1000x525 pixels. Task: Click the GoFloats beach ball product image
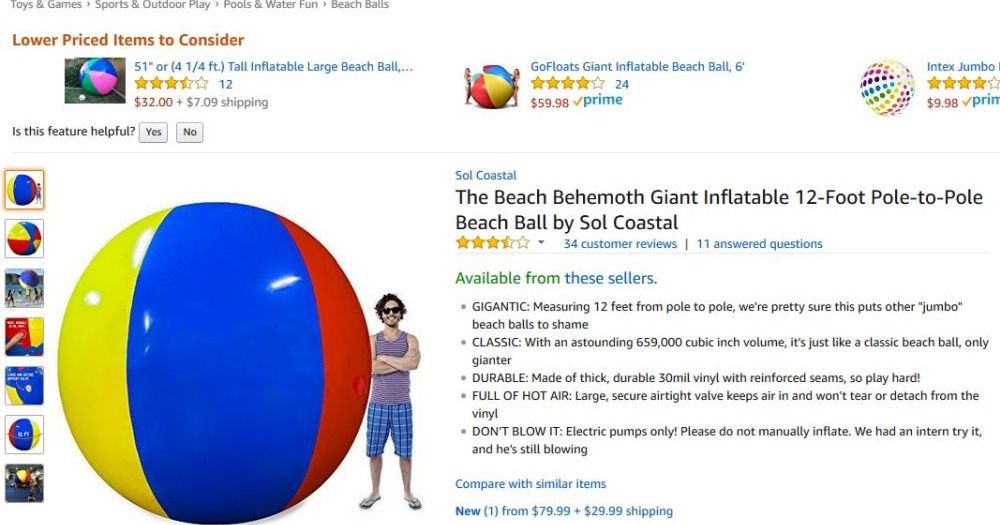(x=492, y=86)
